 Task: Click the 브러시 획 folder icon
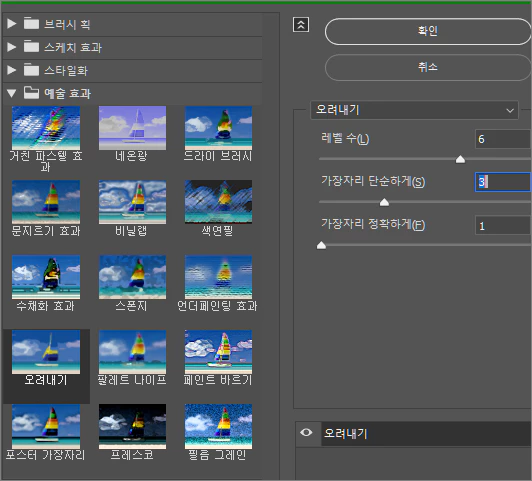click(31, 23)
